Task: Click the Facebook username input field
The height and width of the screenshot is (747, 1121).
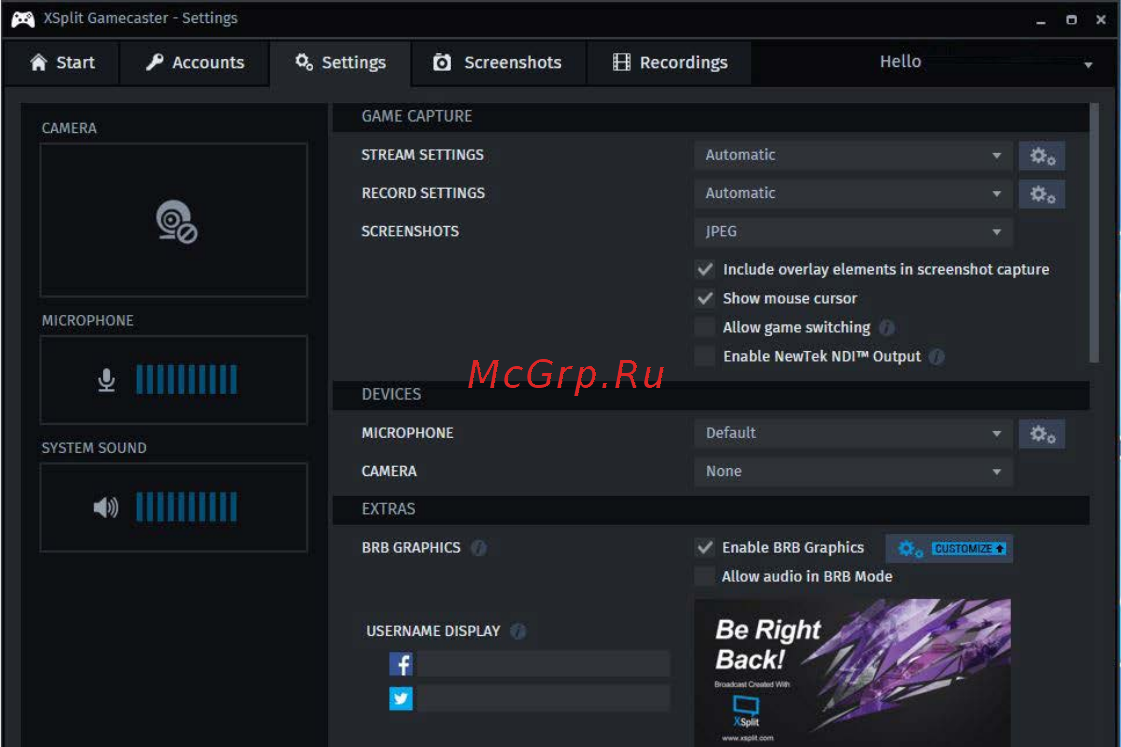Action: coord(543,664)
